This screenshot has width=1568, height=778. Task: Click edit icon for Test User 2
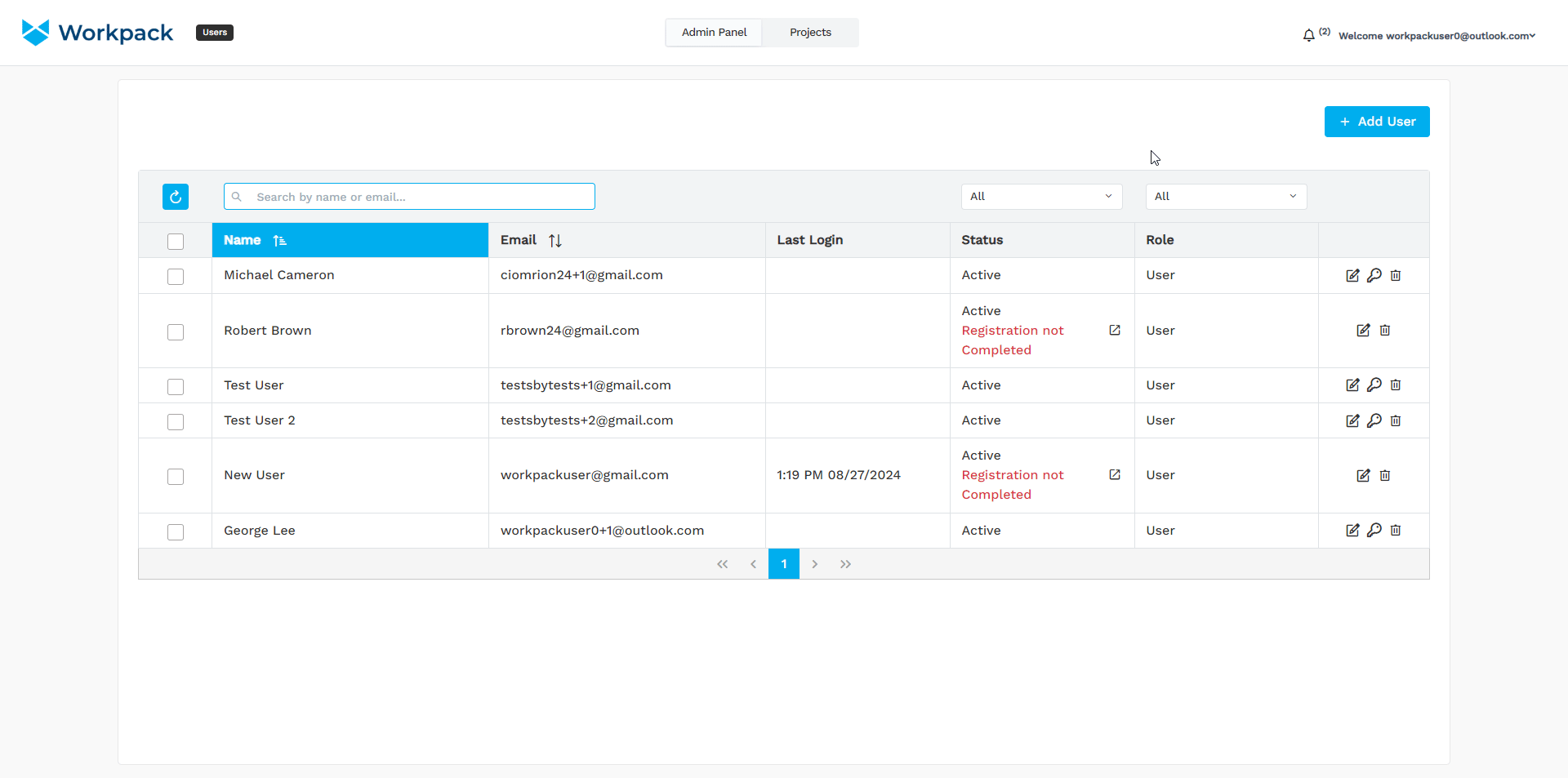(1352, 421)
